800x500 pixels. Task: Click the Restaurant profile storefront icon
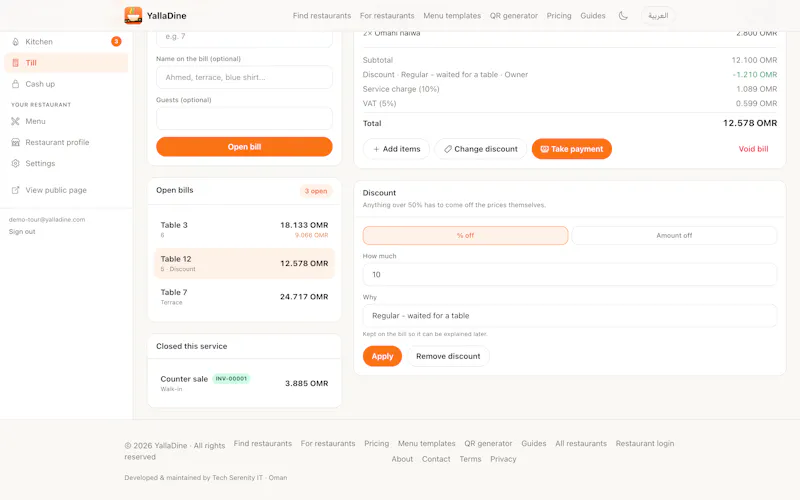click(15, 142)
